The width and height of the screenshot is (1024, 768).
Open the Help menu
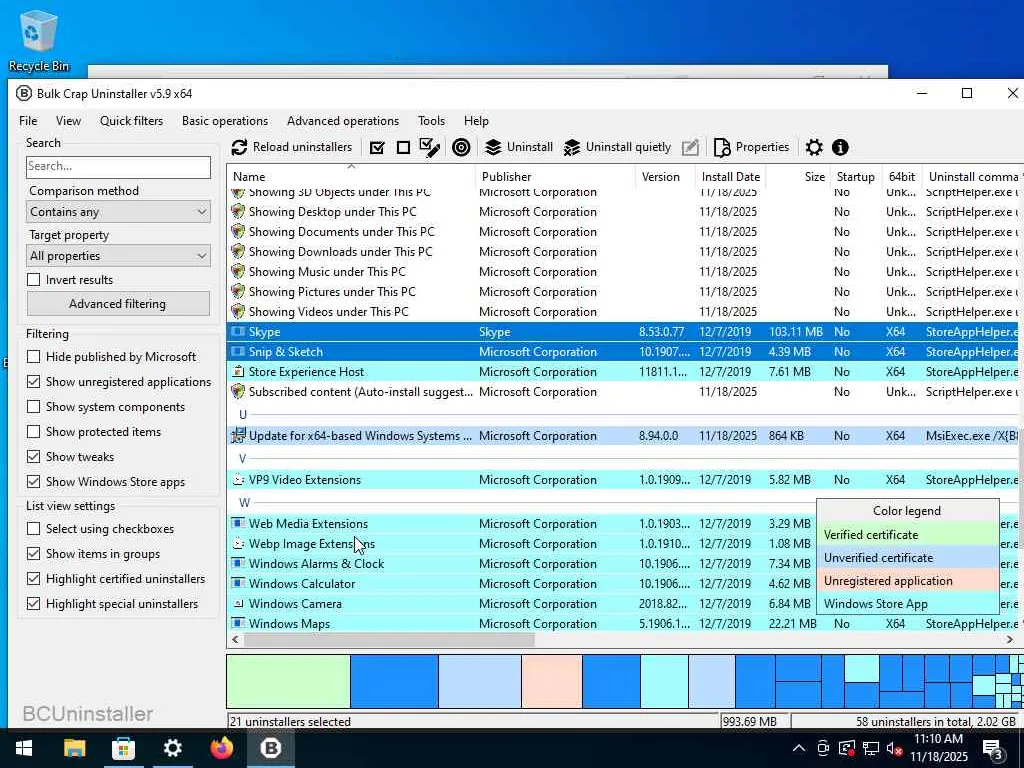(x=476, y=121)
